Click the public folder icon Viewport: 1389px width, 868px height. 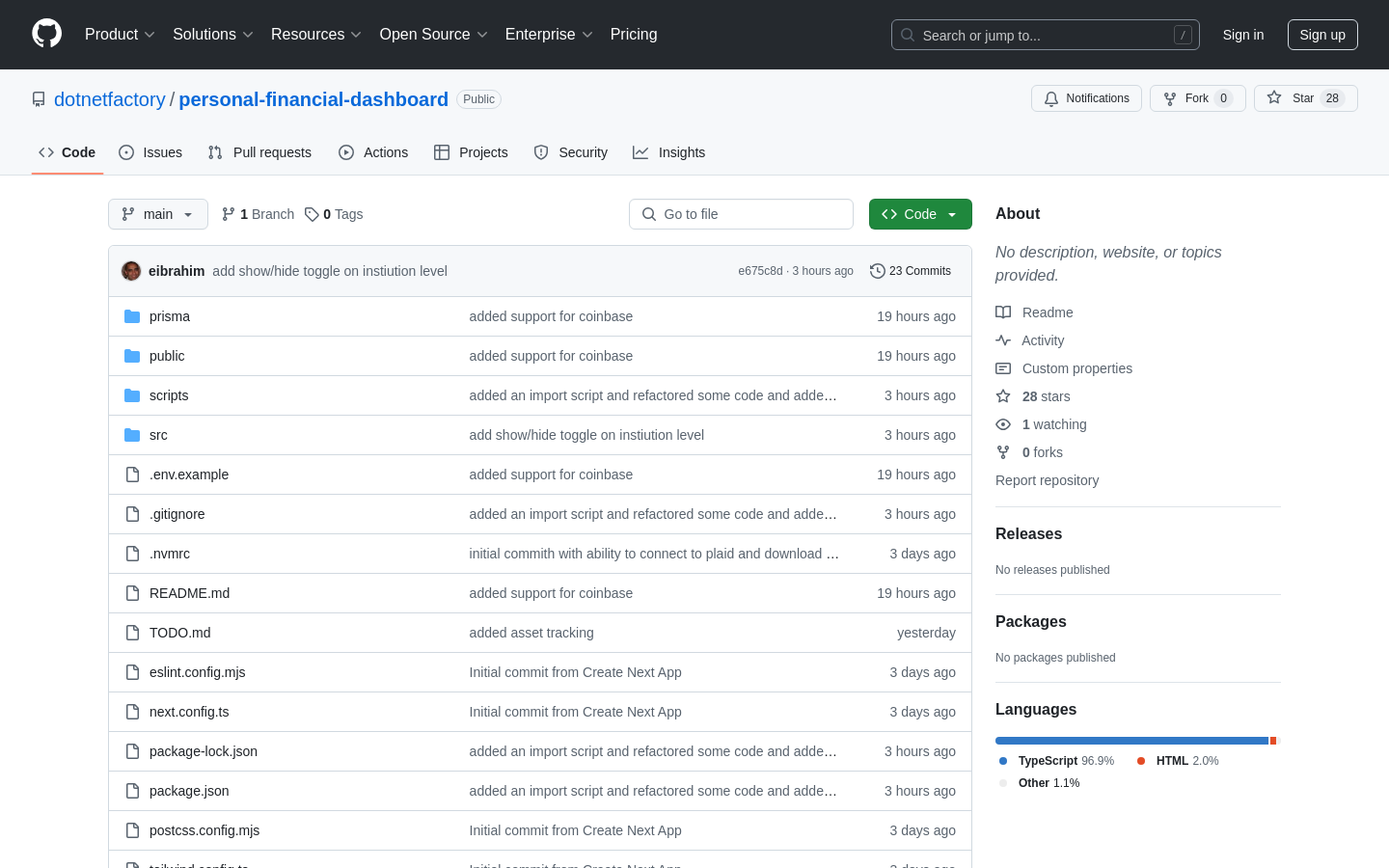132,356
